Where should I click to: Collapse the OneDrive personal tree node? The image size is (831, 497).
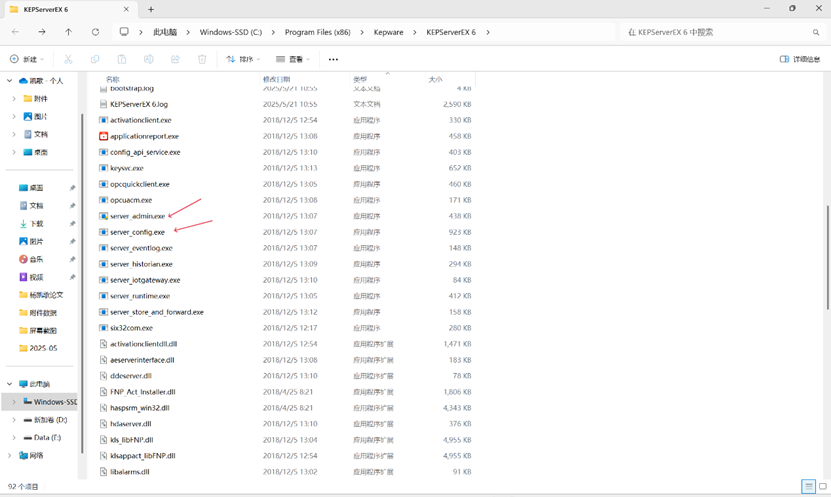(x=10, y=81)
